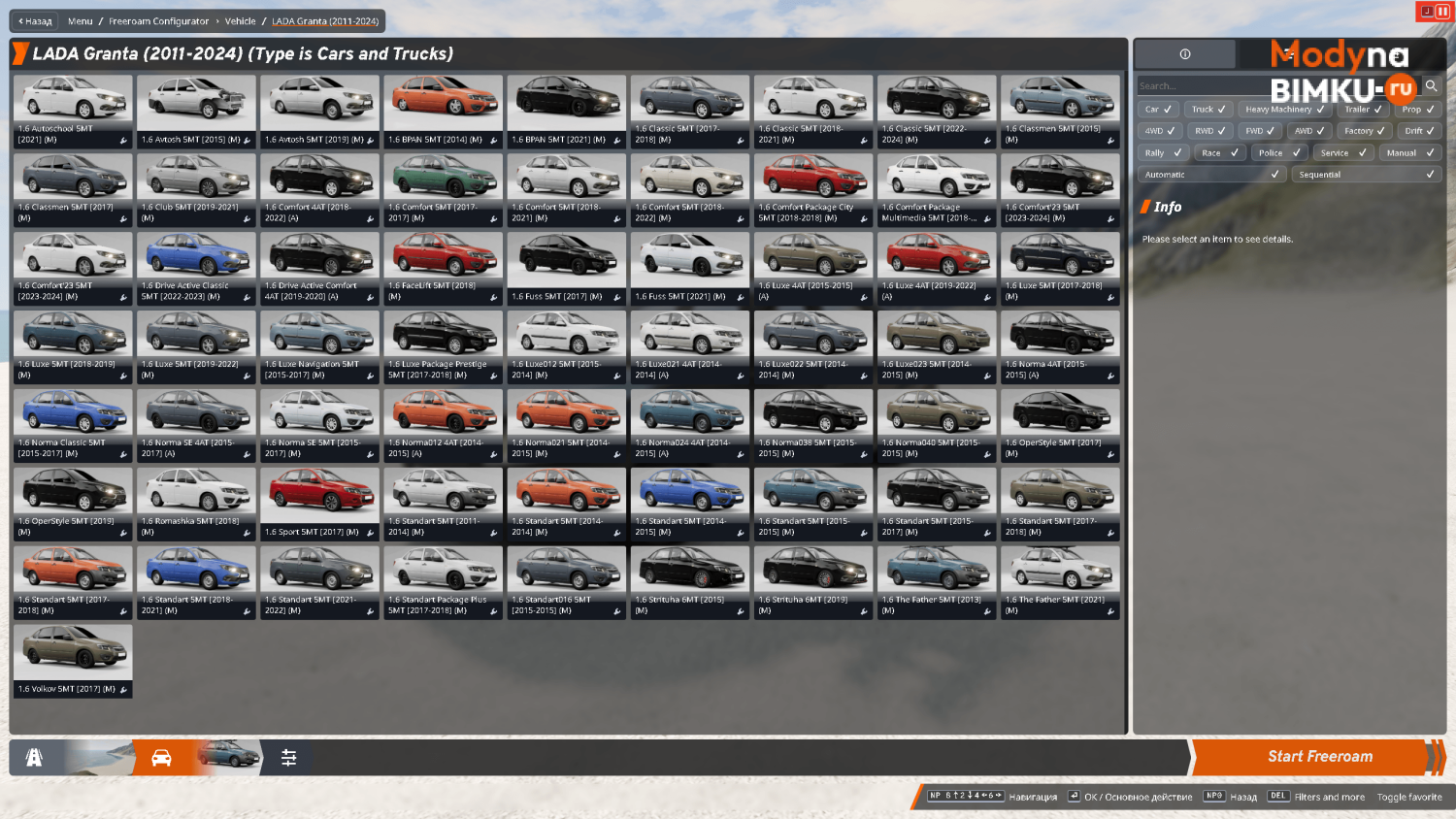
Task: Select the 1.6 Sport 5MT [2017] thumbnail
Action: [319, 504]
